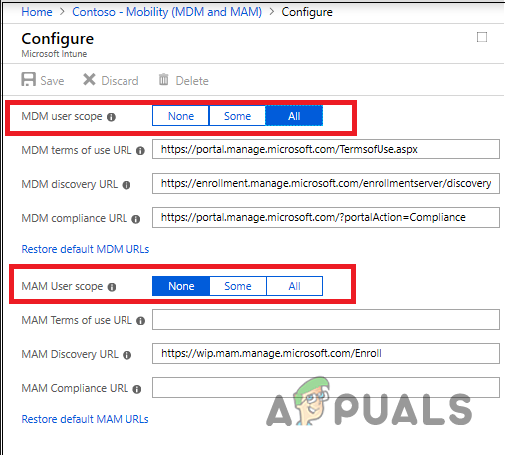The height and width of the screenshot is (455, 505).
Task: Set MDM user scope to All
Action: 294,116
